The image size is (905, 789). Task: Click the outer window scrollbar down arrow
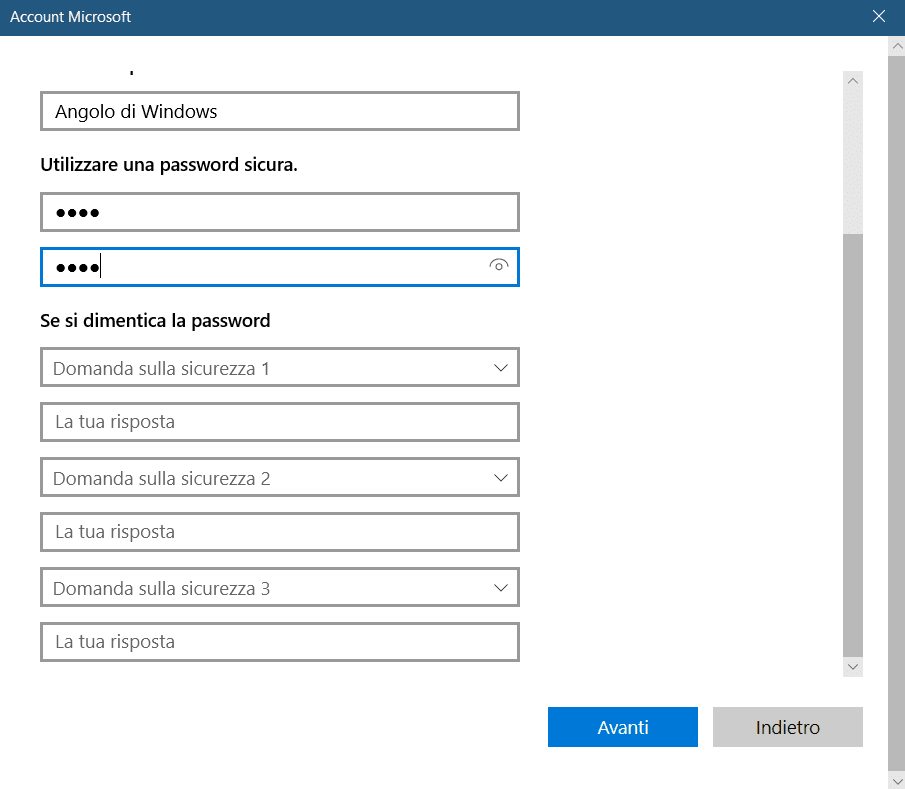tap(896, 781)
